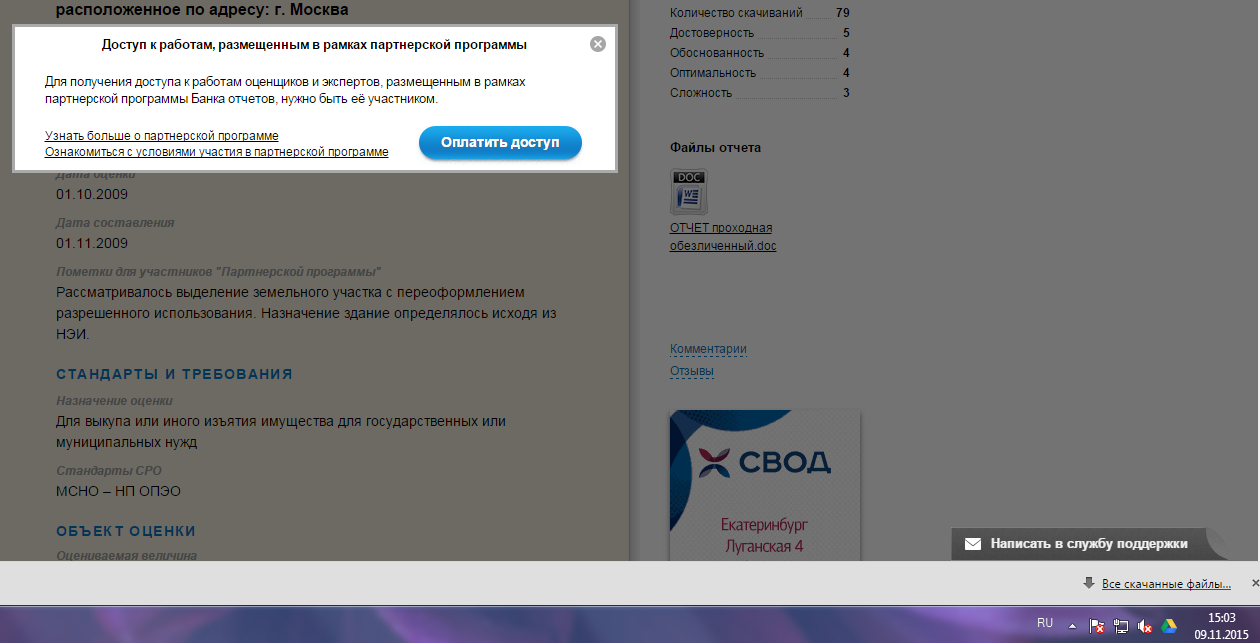Click the network connection tray icon
The image size is (1260, 643).
pos(1121,626)
